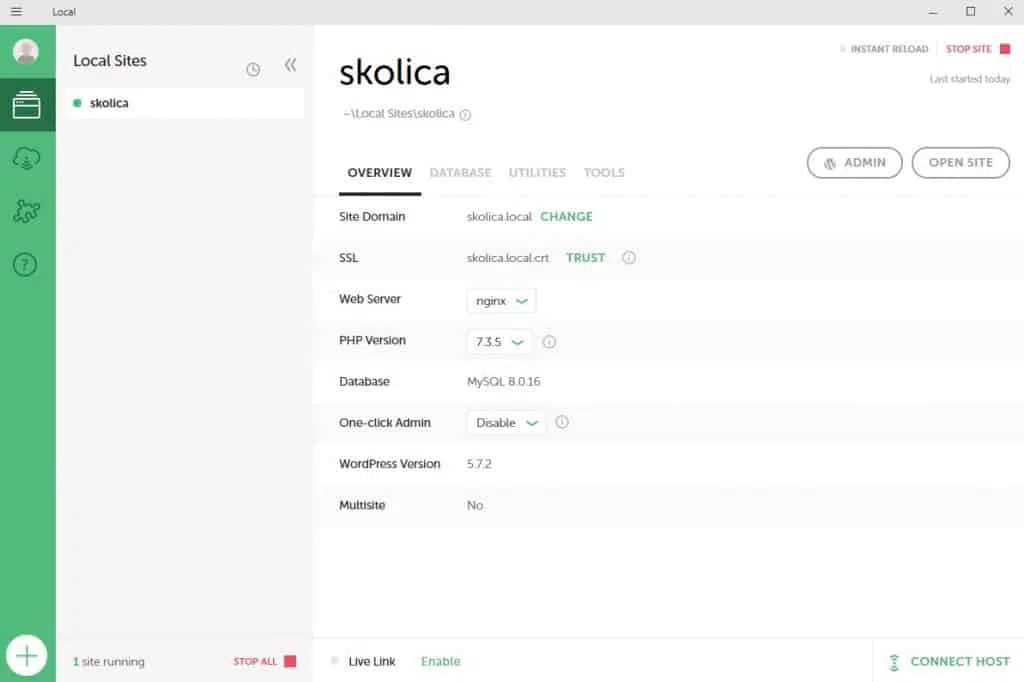
Task: Click the add new site plus button
Action: (x=27, y=656)
